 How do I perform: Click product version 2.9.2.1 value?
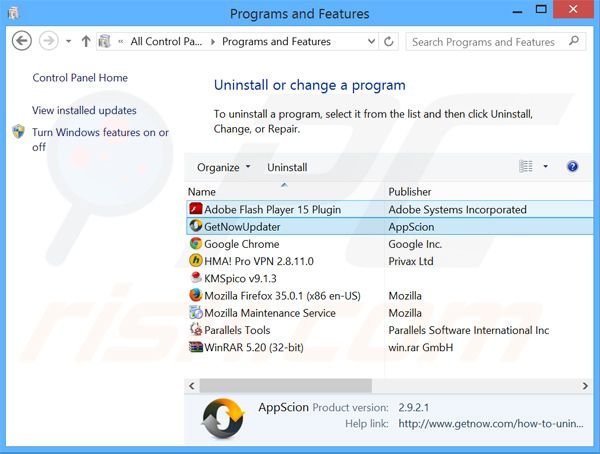[414, 407]
